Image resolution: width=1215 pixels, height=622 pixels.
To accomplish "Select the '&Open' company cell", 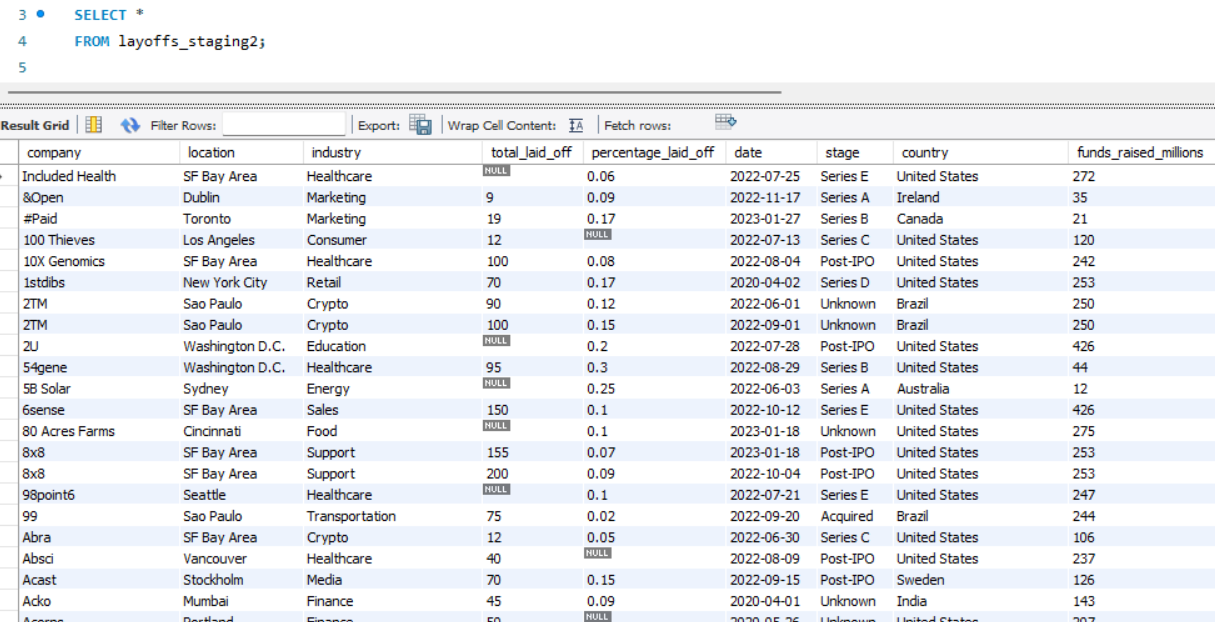I will (99, 198).
